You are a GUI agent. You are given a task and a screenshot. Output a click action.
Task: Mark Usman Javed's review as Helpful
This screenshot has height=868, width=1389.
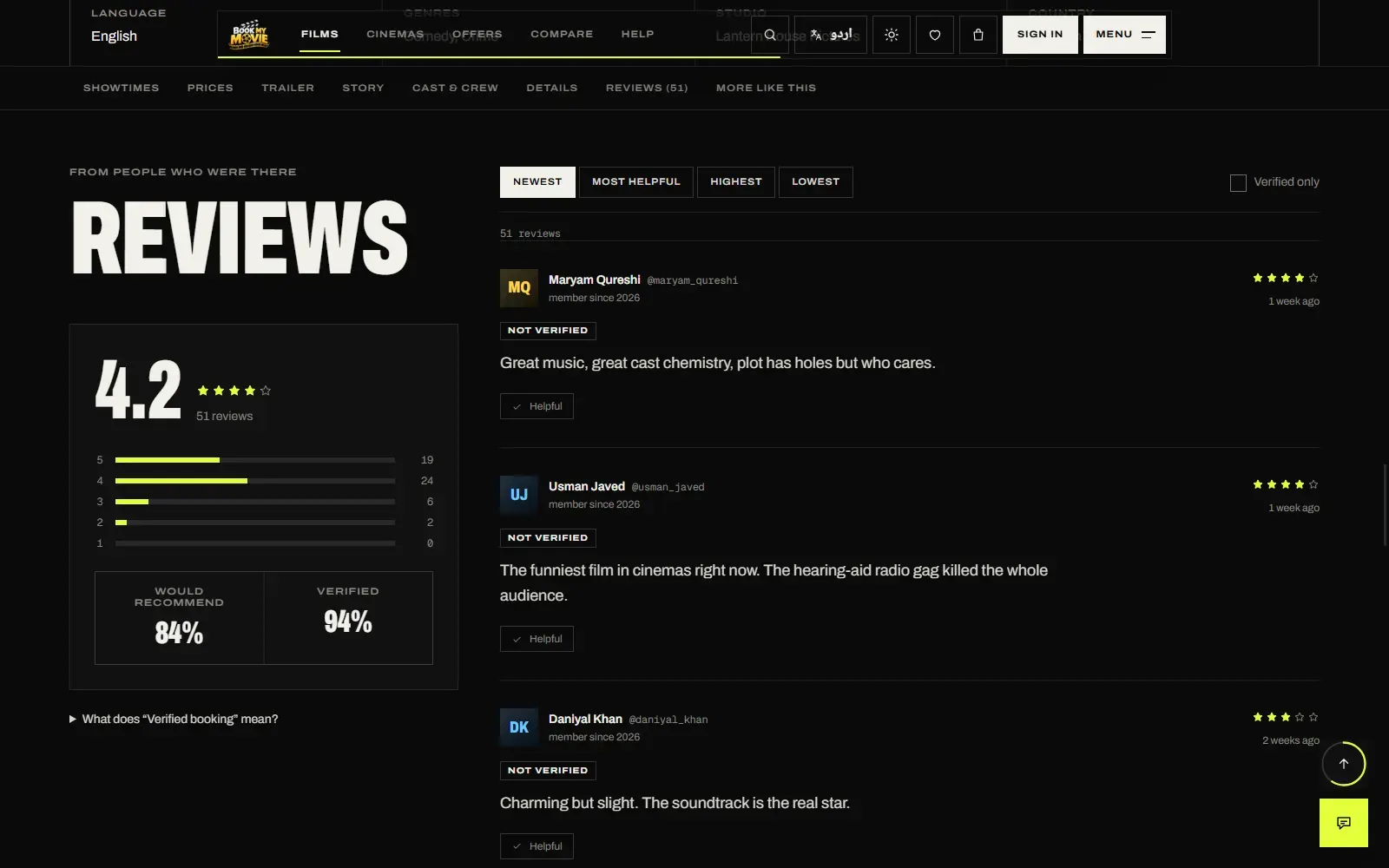click(x=537, y=639)
